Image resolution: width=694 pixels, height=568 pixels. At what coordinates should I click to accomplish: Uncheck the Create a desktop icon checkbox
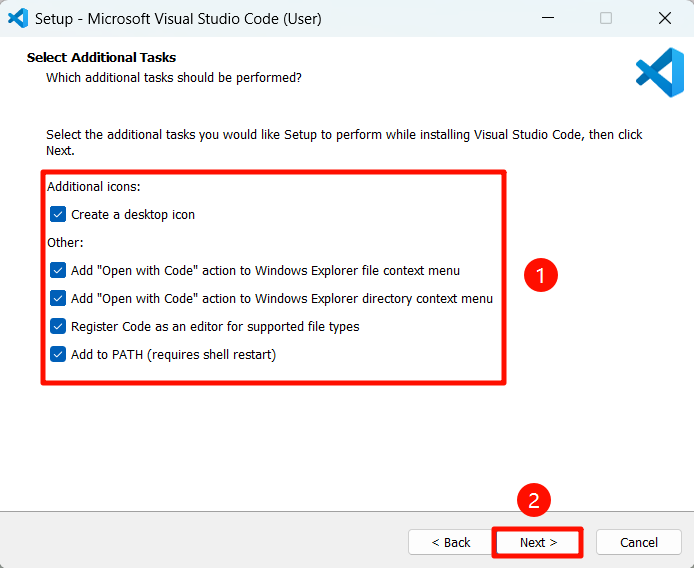58,214
